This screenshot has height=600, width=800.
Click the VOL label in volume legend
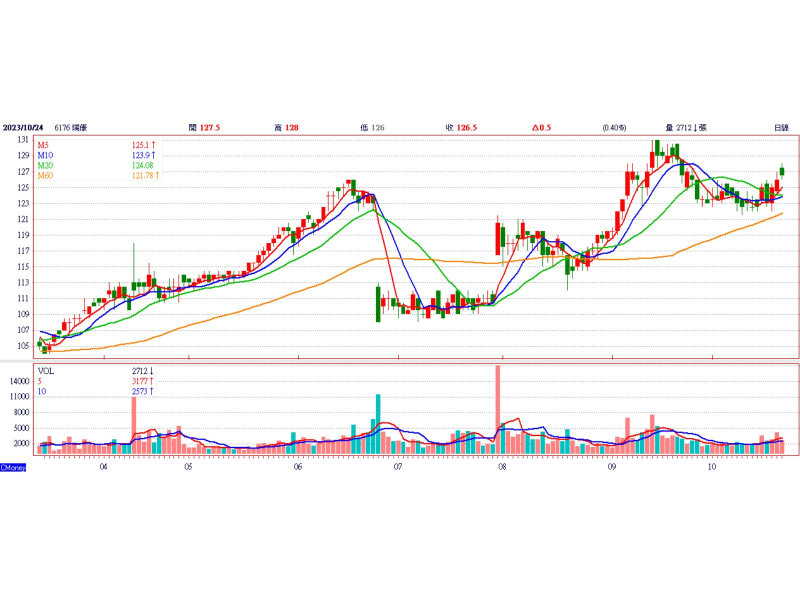pyautogui.click(x=47, y=371)
